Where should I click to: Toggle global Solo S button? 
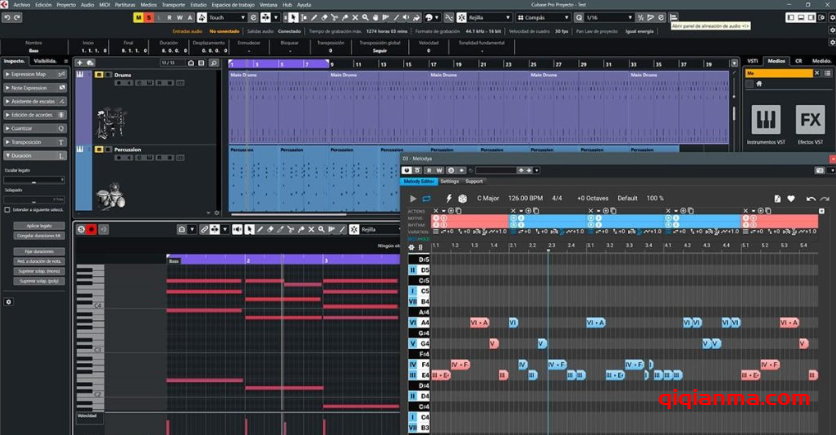149,18
